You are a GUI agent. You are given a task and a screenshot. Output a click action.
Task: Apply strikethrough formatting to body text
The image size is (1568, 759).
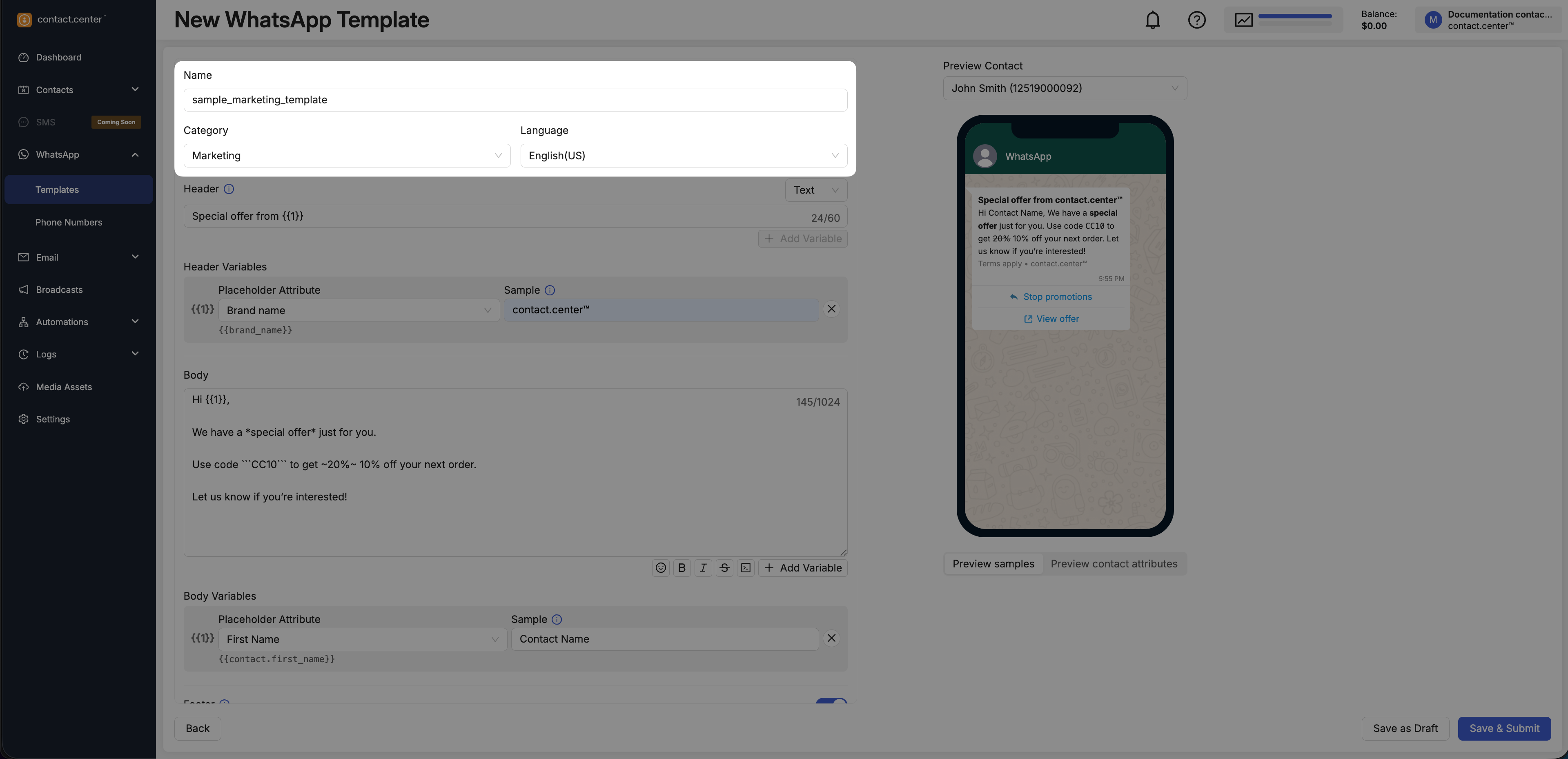tap(724, 568)
